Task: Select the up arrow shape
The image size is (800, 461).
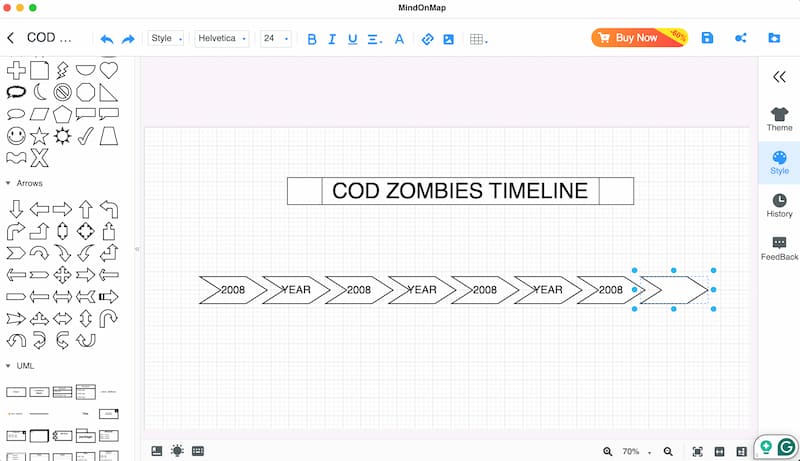Action: [x=85, y=209]
